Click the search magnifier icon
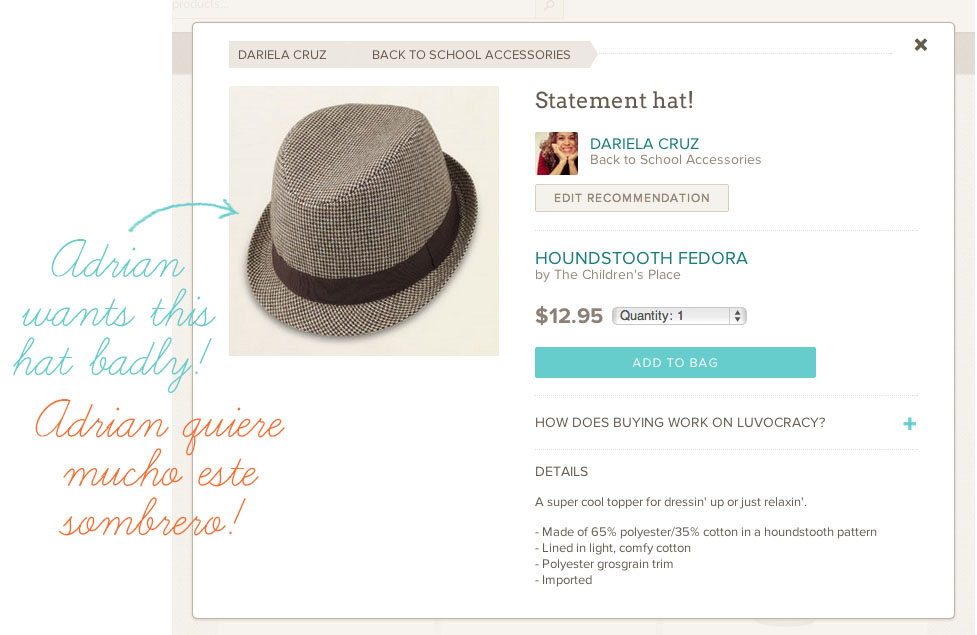 [x=548, y=7]
